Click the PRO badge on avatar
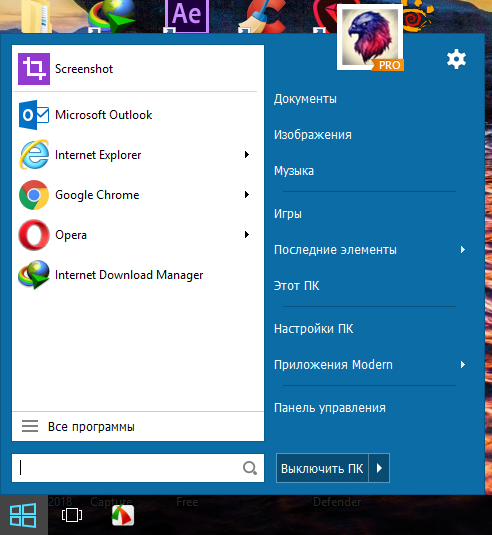Image resolution: width=492 pixels, height=535 pixels. tap(388, 65)
